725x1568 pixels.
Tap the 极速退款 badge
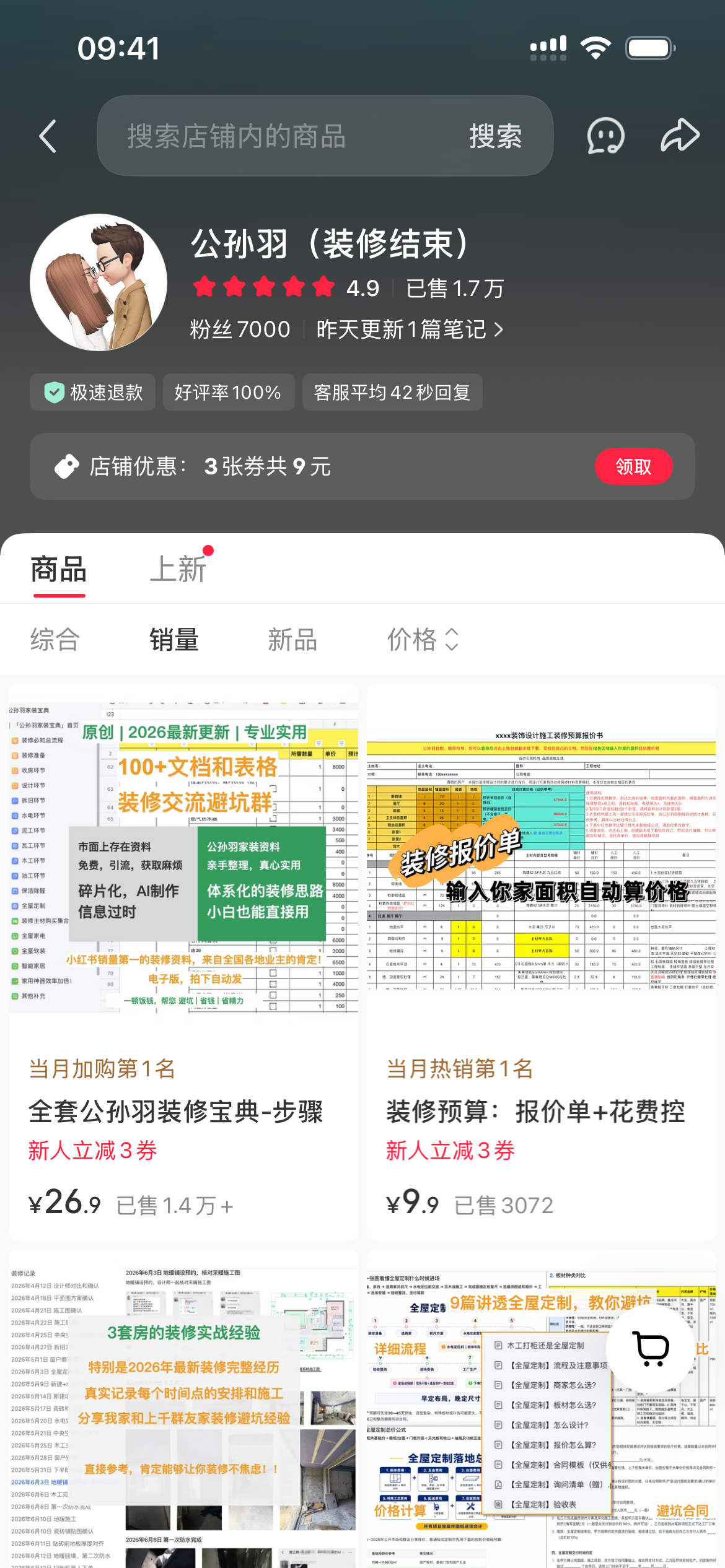(93, 392)
